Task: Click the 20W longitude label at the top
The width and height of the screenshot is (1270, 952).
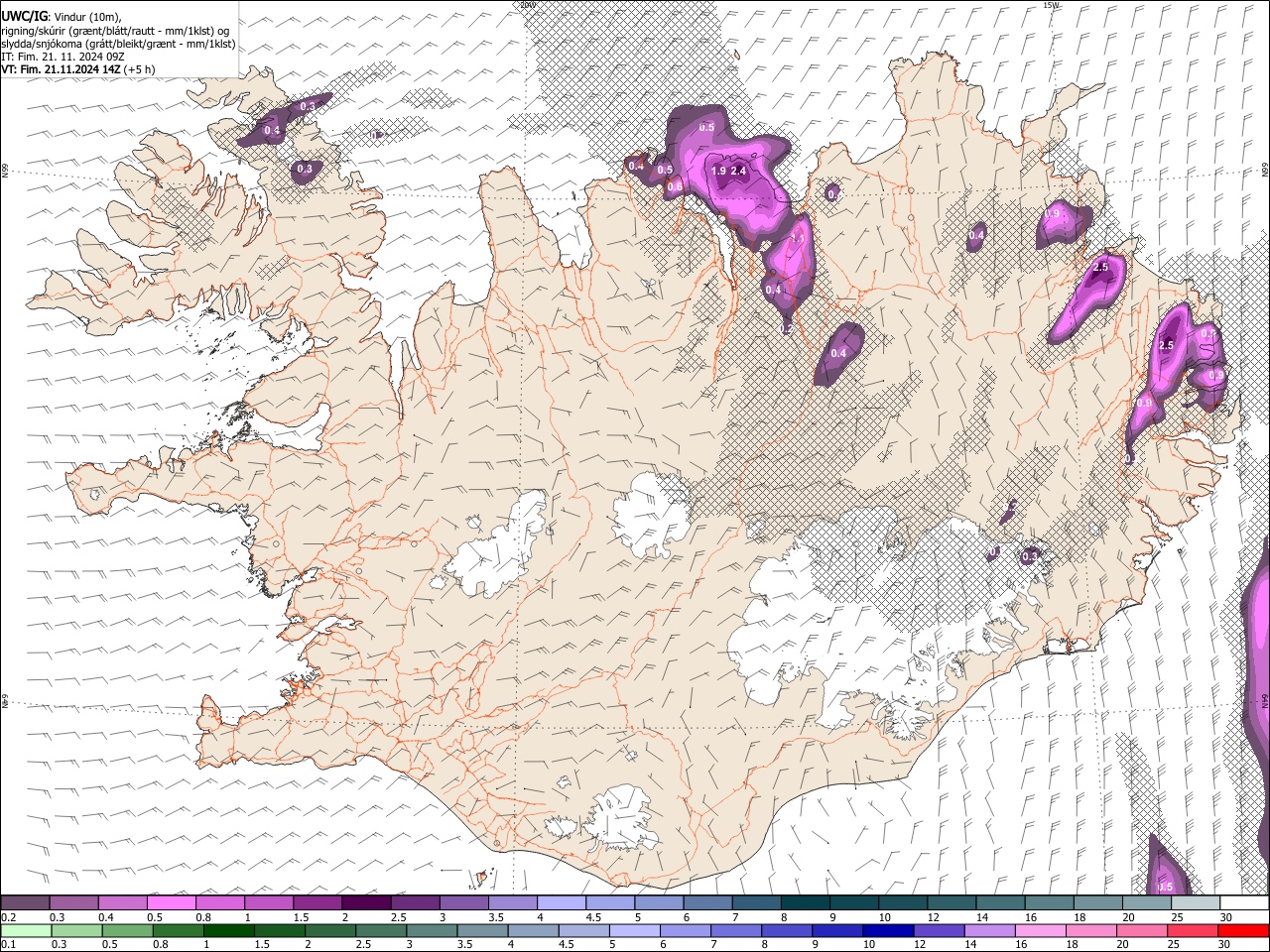Action: (527, 5)
